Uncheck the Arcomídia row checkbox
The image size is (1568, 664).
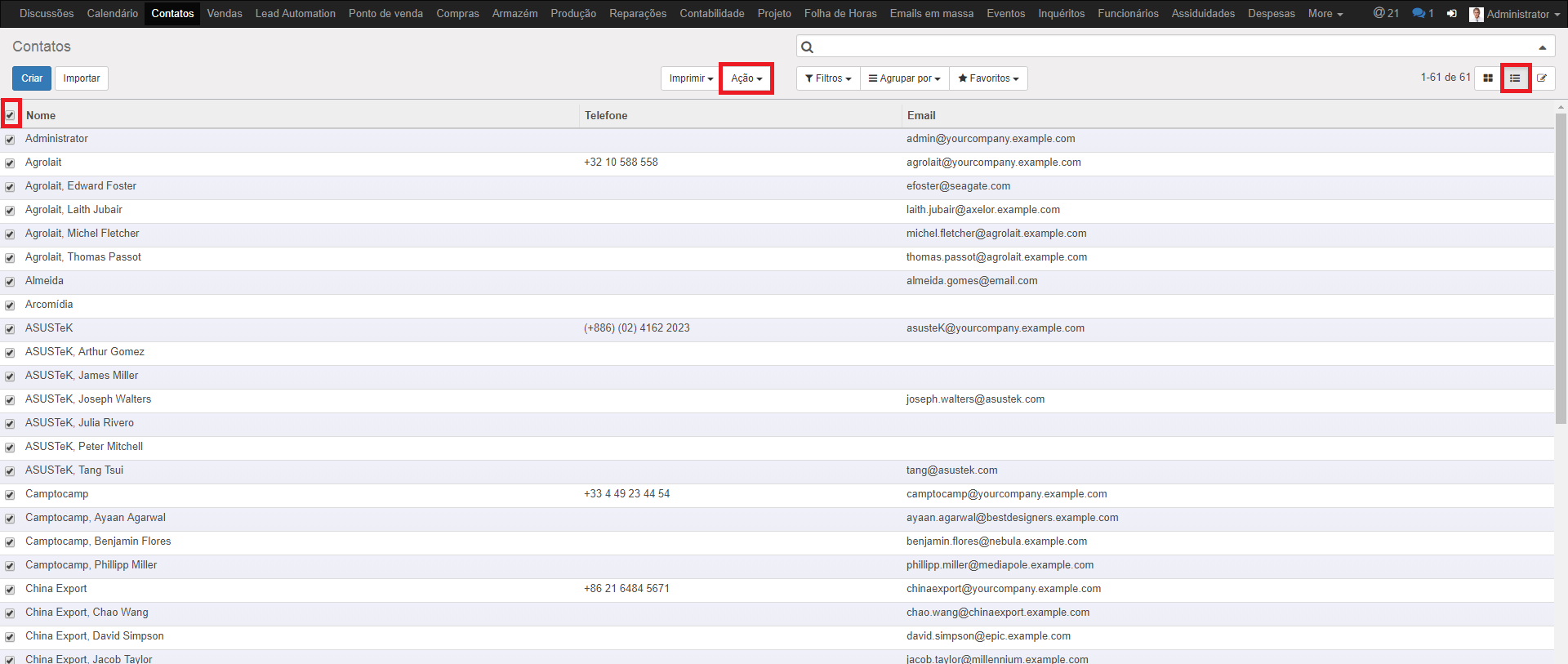pos(10,305)
